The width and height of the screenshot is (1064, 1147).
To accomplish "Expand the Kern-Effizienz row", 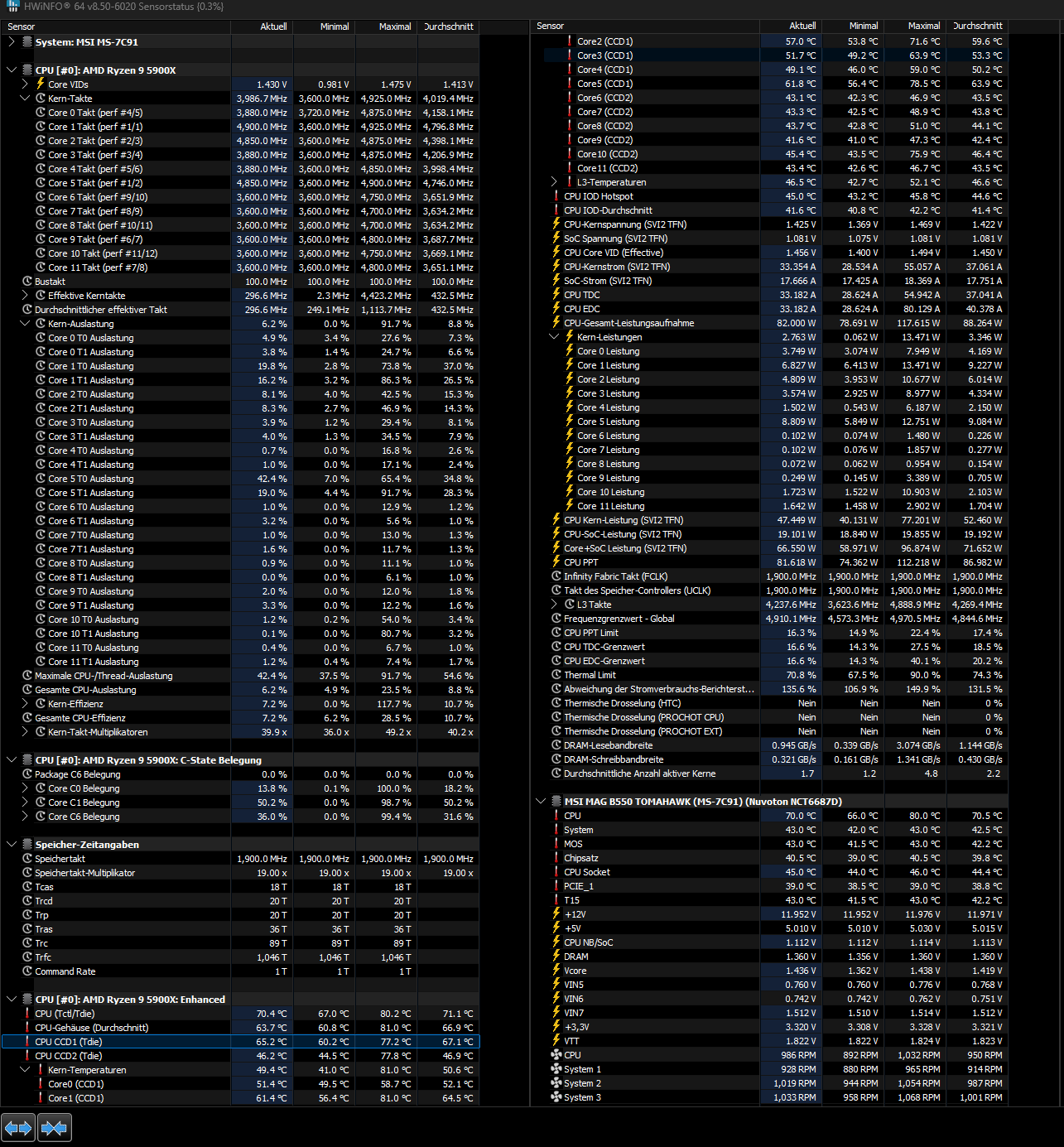I will (25, 704).
